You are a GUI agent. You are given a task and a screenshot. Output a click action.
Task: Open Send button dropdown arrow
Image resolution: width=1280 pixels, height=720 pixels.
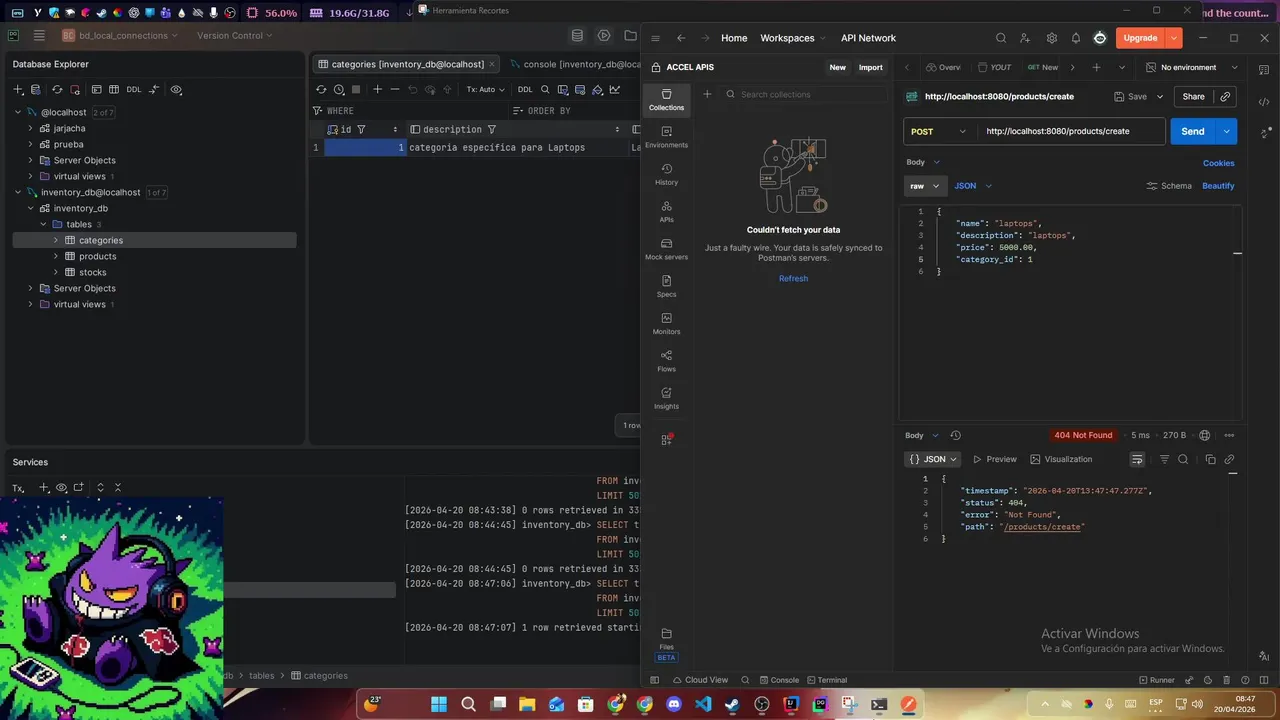[x=1227, y=131]
